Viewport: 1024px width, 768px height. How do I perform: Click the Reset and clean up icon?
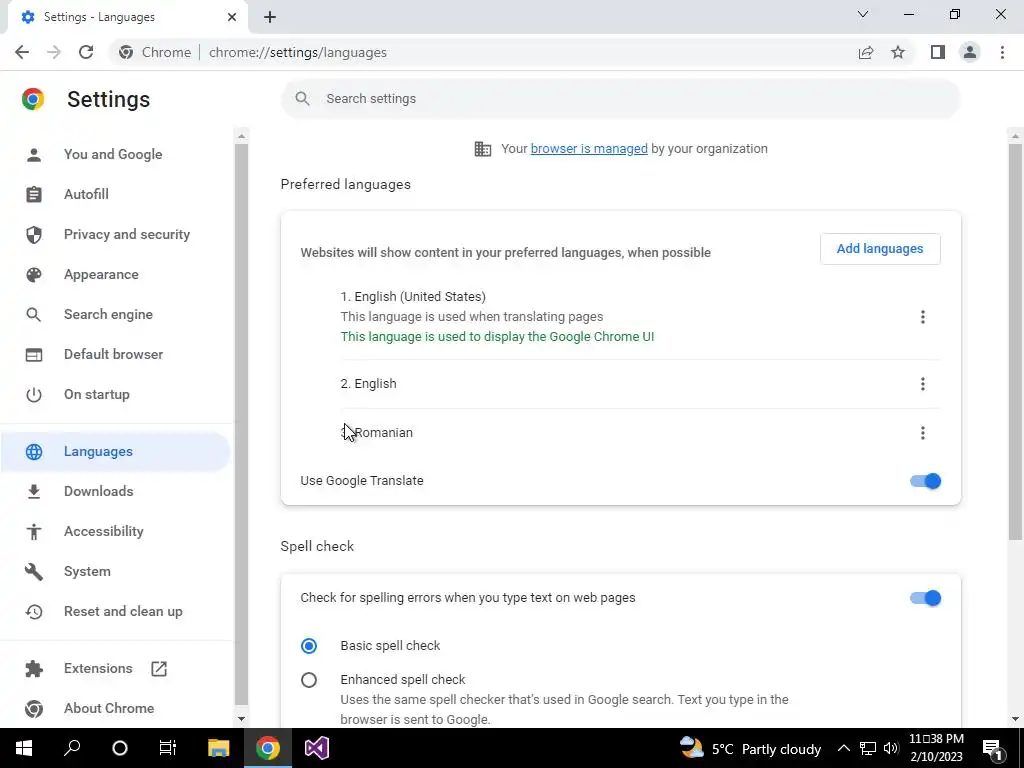click(x=33, y=611)
